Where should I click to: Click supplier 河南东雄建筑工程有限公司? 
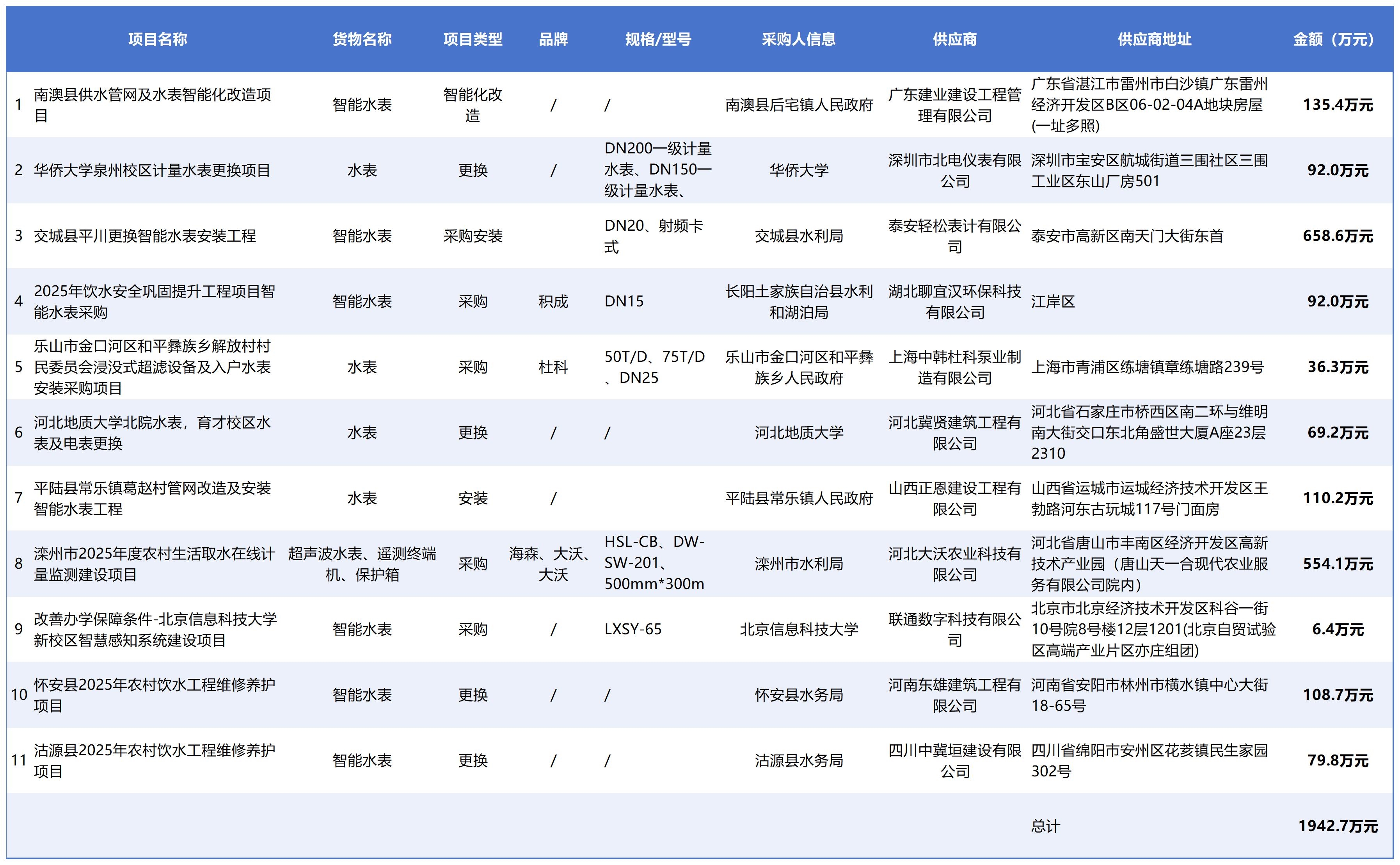click(x=954, y=694)
